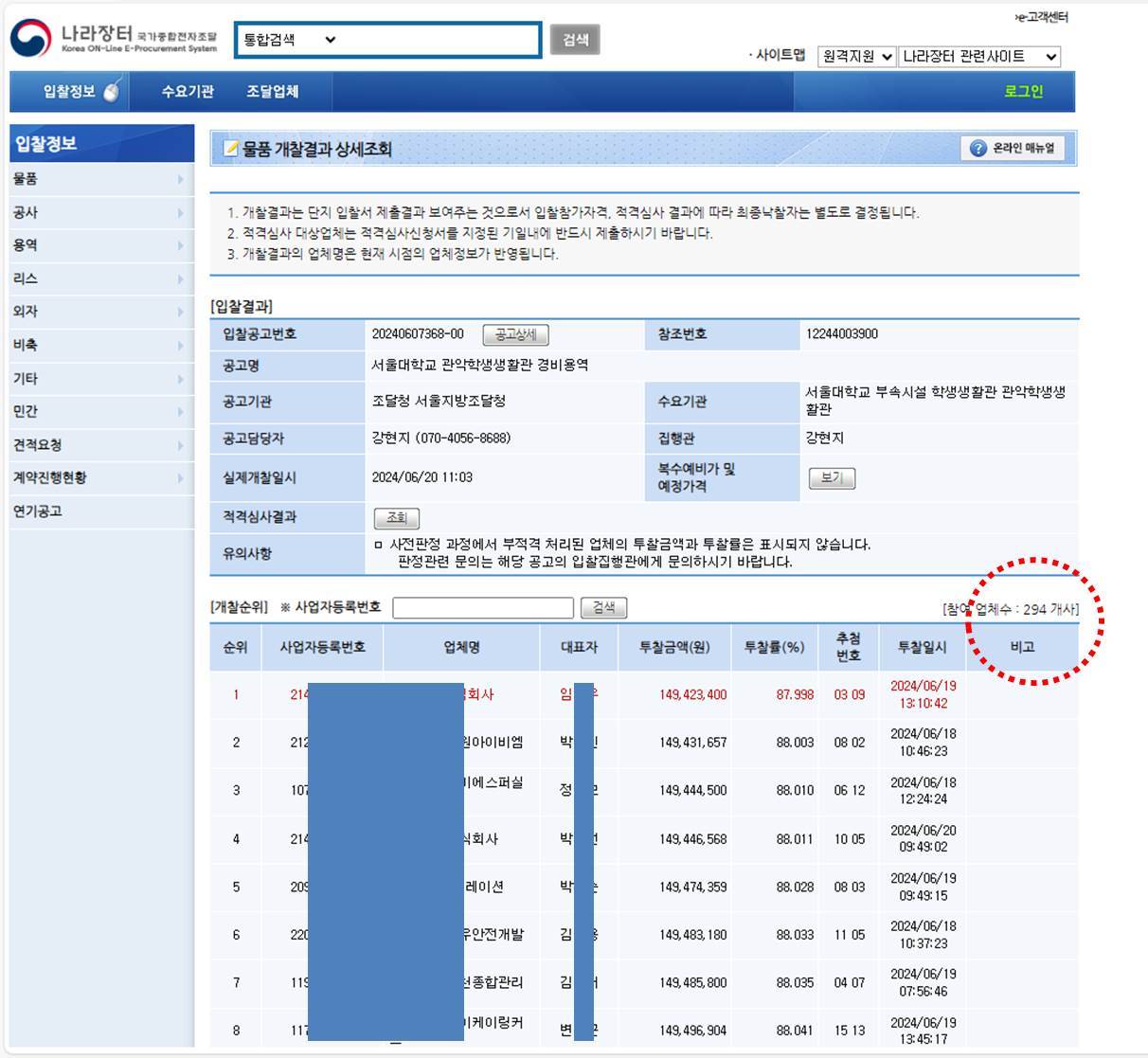Select the 수요기관 menu tab
Viewport: 1148px width, 1058px height.
[188, 91]
